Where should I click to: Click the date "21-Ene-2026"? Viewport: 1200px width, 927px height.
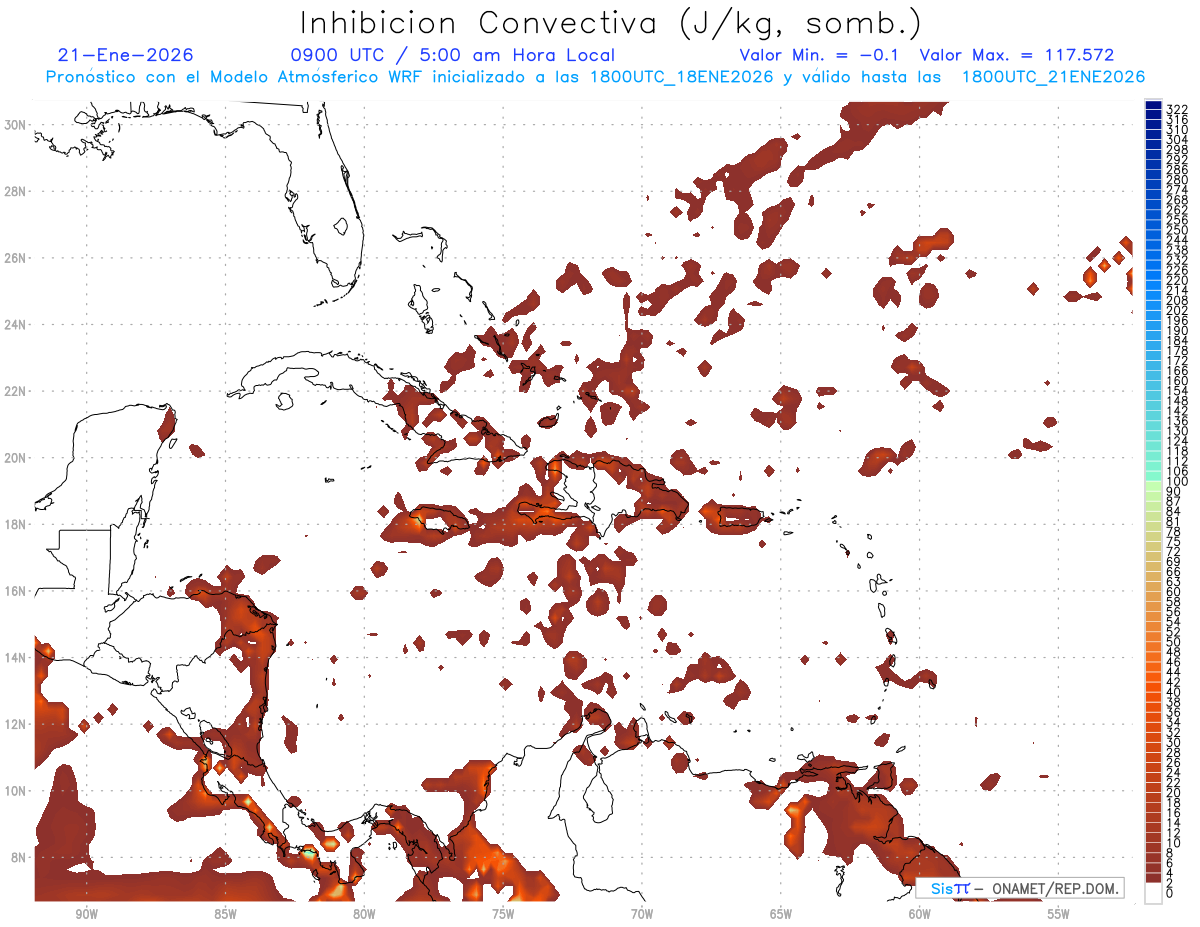[x=126, y=55]
